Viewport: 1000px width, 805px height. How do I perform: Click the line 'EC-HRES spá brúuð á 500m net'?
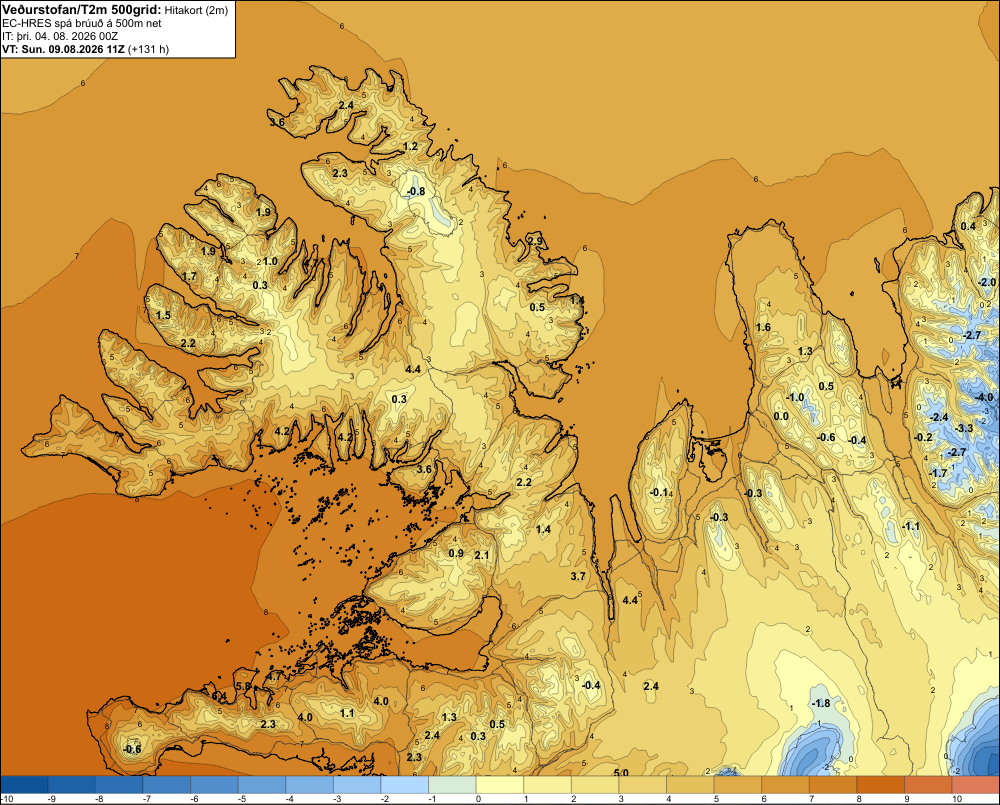82,23
